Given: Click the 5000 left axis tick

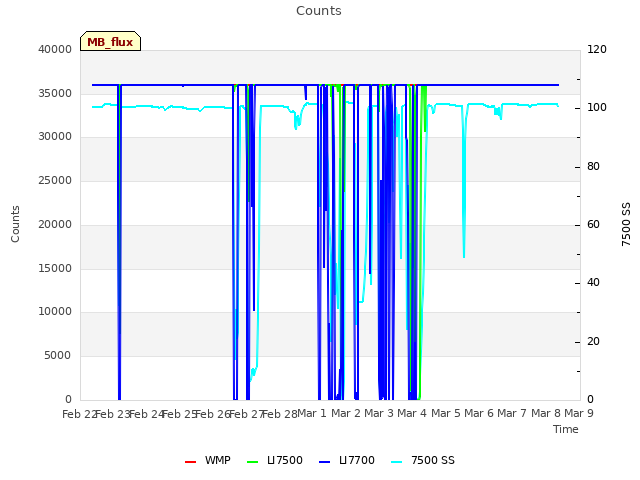Looking at the screenshot, I should point(58,356).
